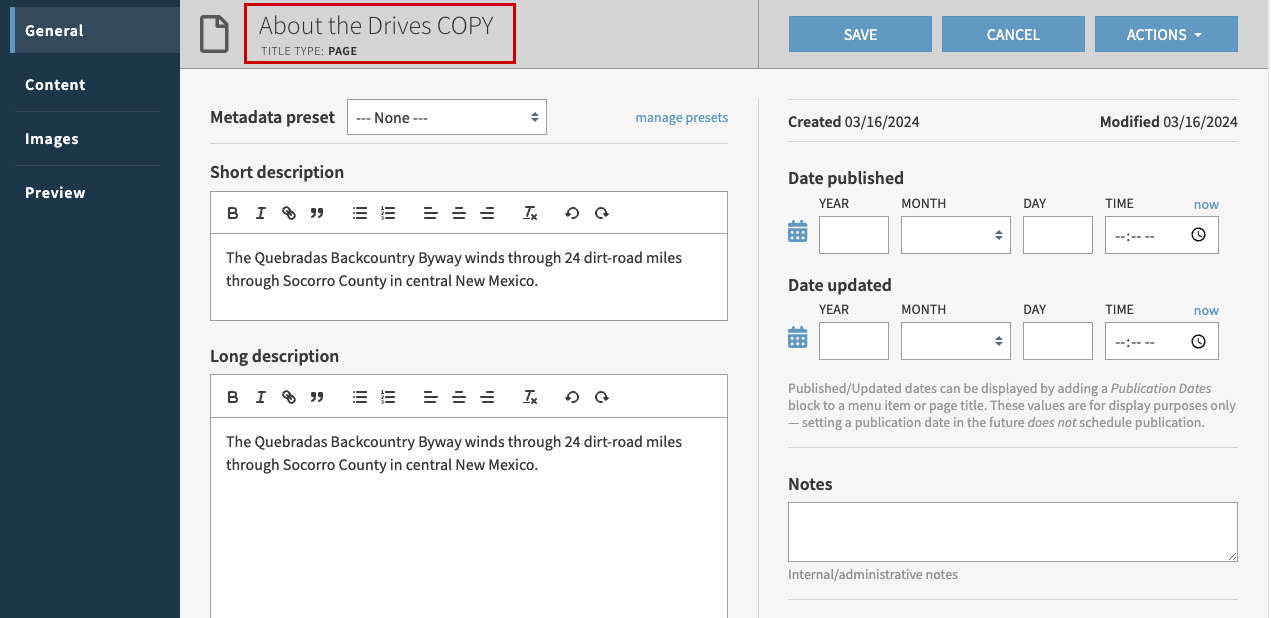The width and height of the screenshot is (1271, 618).
Task: Click inside the Notes text area
Action: (1012, 532)
